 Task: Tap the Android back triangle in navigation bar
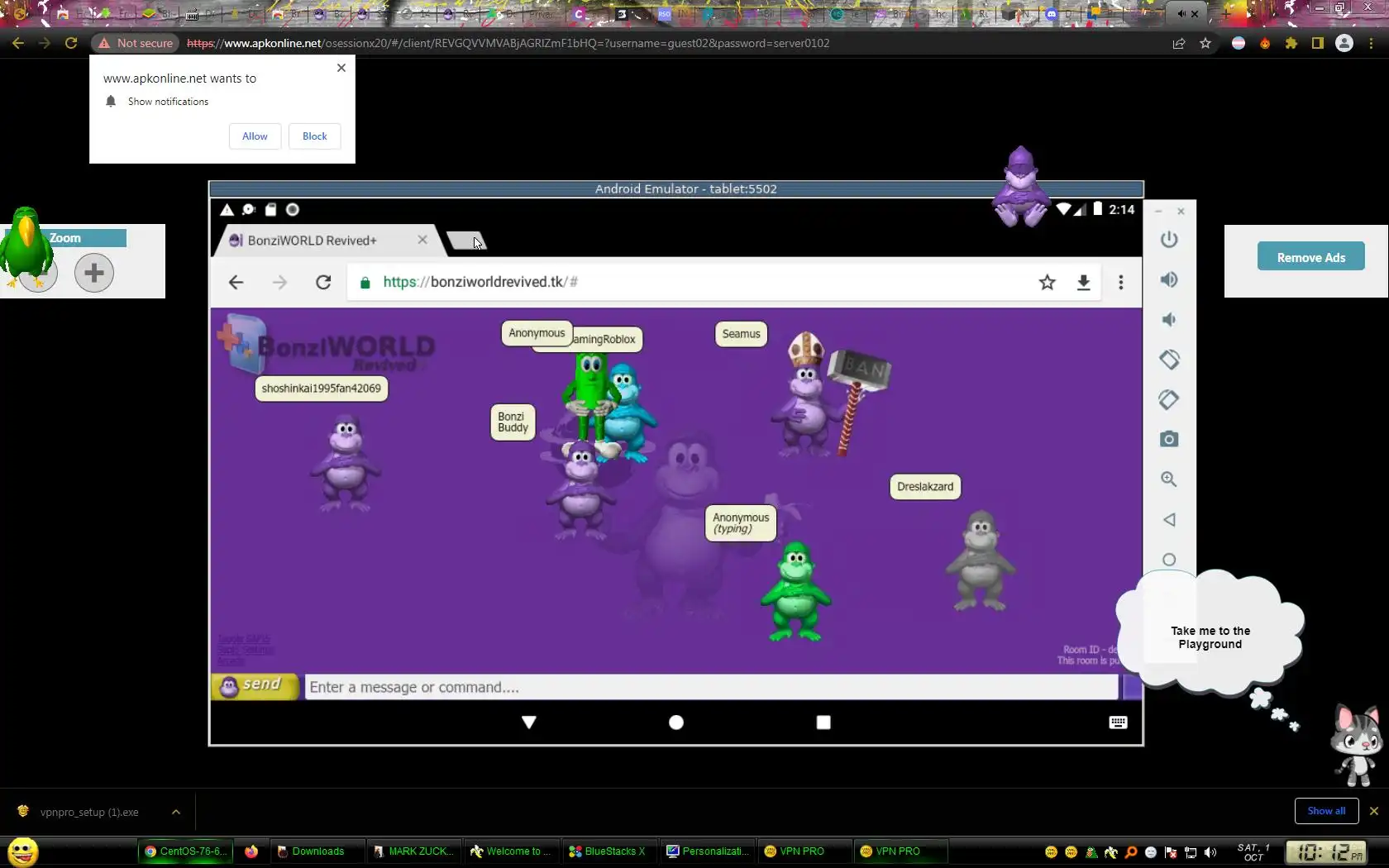click(529, 722)
